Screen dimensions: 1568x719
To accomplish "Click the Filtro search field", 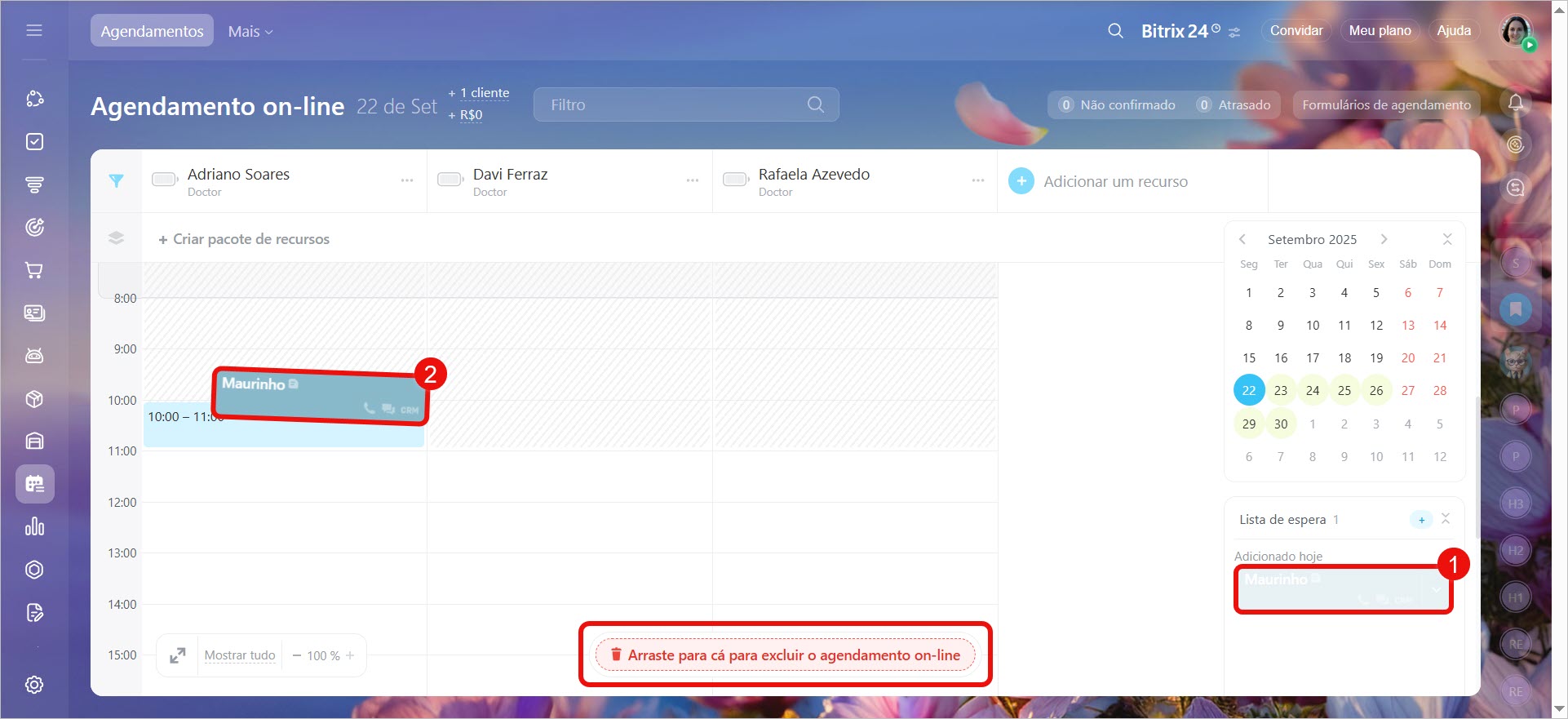I will pos(677,104).
